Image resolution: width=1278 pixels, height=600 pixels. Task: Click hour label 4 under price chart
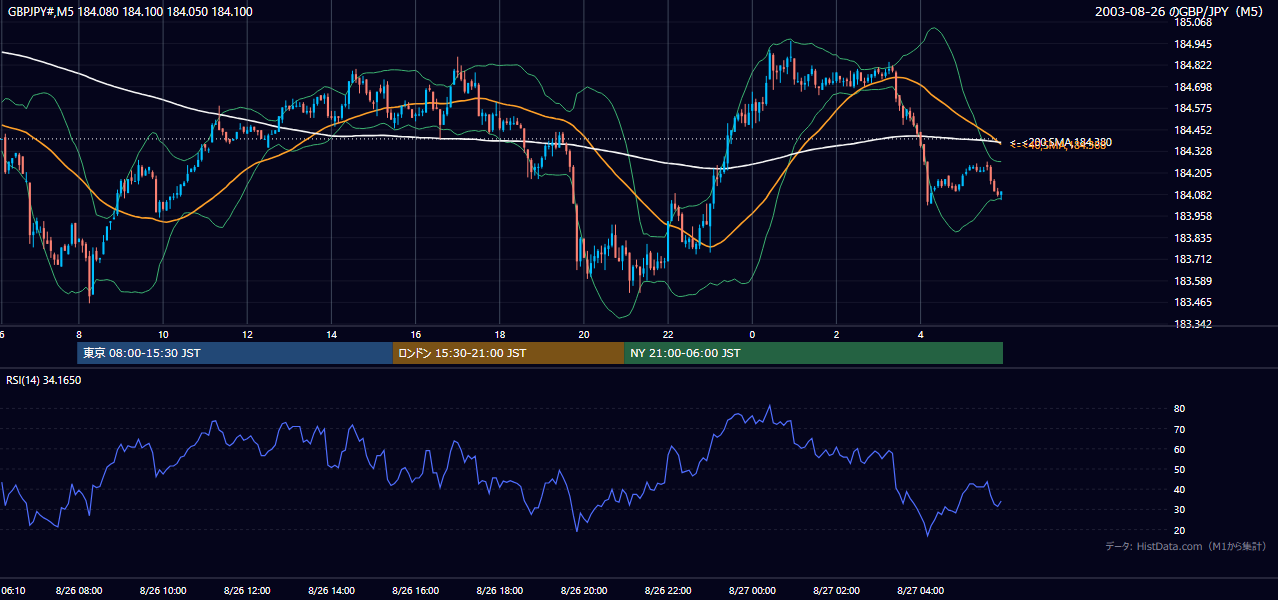click(920, 334)
